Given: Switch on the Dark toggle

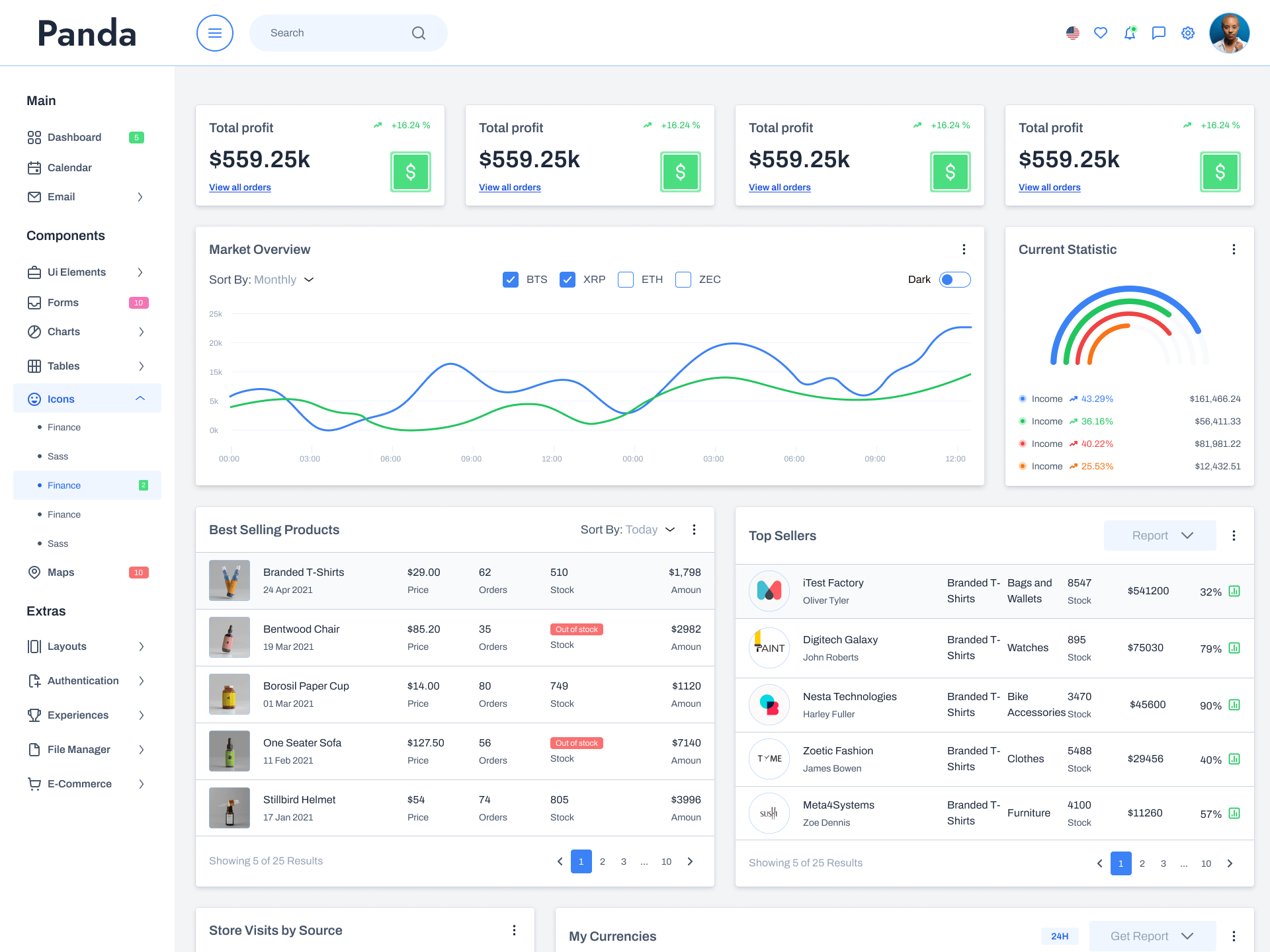Looking at the screenshot, I should tap(954, 279).
